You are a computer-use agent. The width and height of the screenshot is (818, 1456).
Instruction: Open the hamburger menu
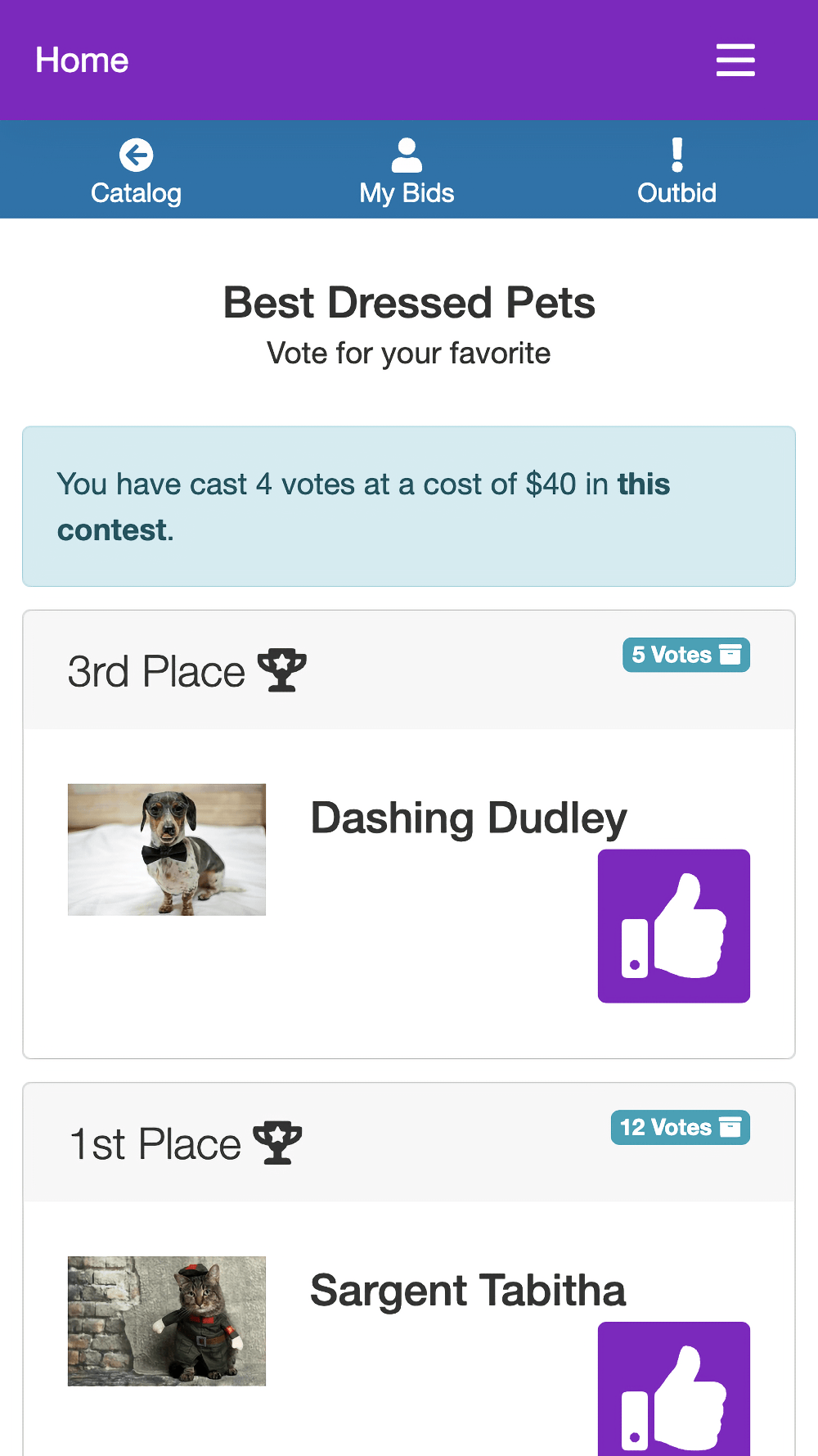pyautogui.click(x=735, y=61)
